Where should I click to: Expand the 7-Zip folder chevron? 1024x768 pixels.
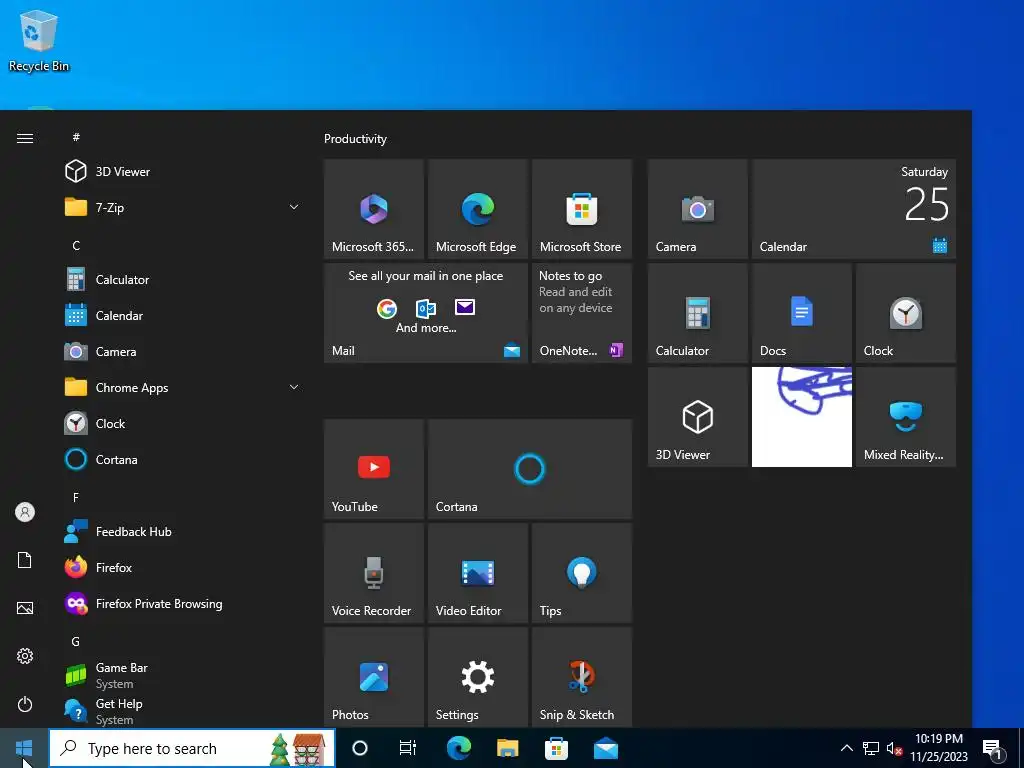point(294,207)
